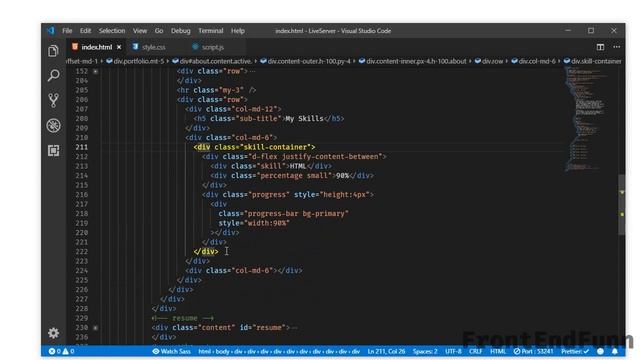Viewport: 640px width, 360px height.
Task: Change language mode HTML in status bar
Action: (x=498, y=351)
